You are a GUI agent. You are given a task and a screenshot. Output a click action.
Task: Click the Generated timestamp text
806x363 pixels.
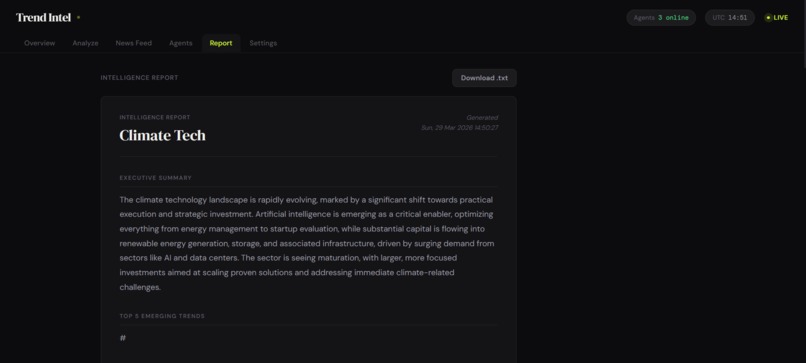(460, 122)
